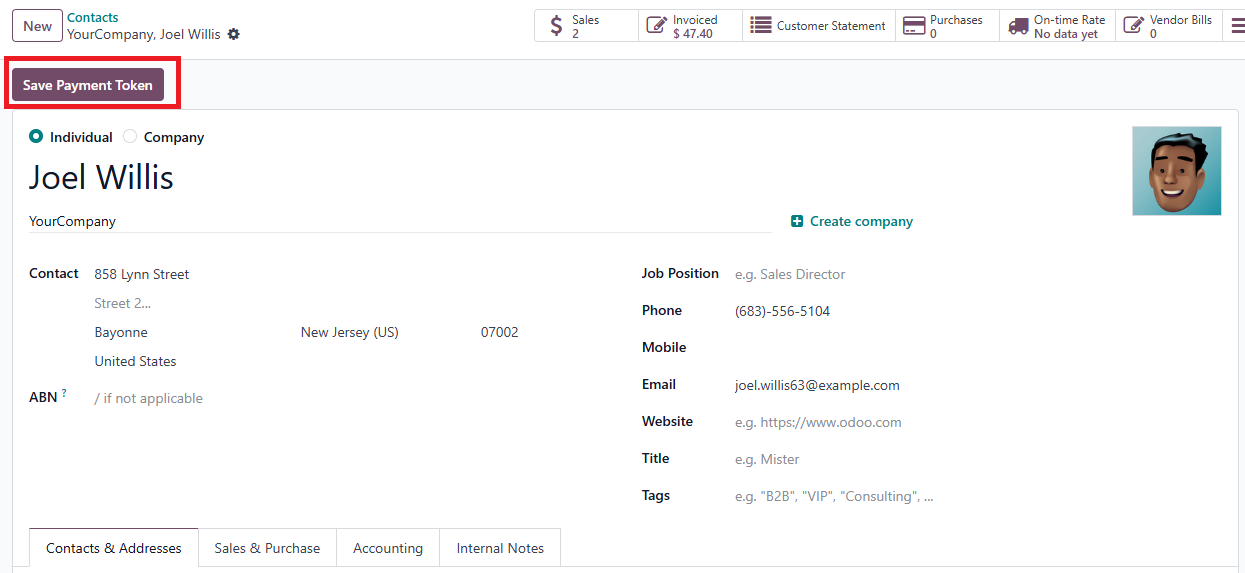
Task: Switch to the Accounting tab
Action: [x=388, y=548]
